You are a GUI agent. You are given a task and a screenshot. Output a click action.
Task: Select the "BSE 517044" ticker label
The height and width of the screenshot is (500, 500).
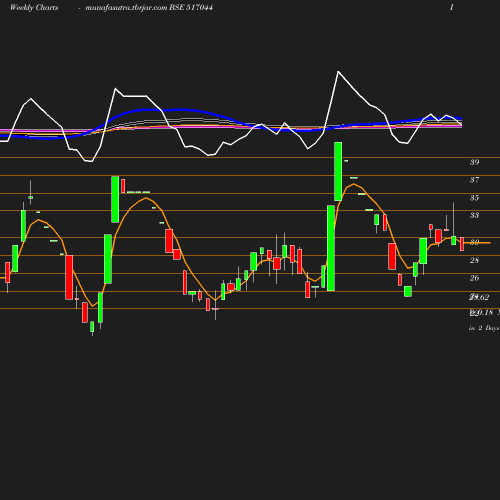tap(191, 7)
